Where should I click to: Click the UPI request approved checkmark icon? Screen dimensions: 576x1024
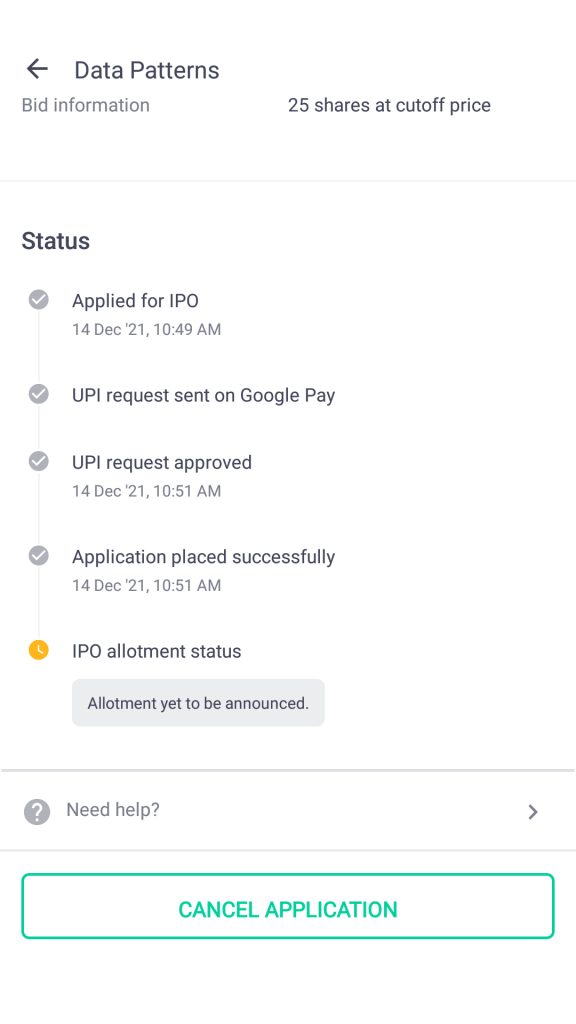click(38, 461)
